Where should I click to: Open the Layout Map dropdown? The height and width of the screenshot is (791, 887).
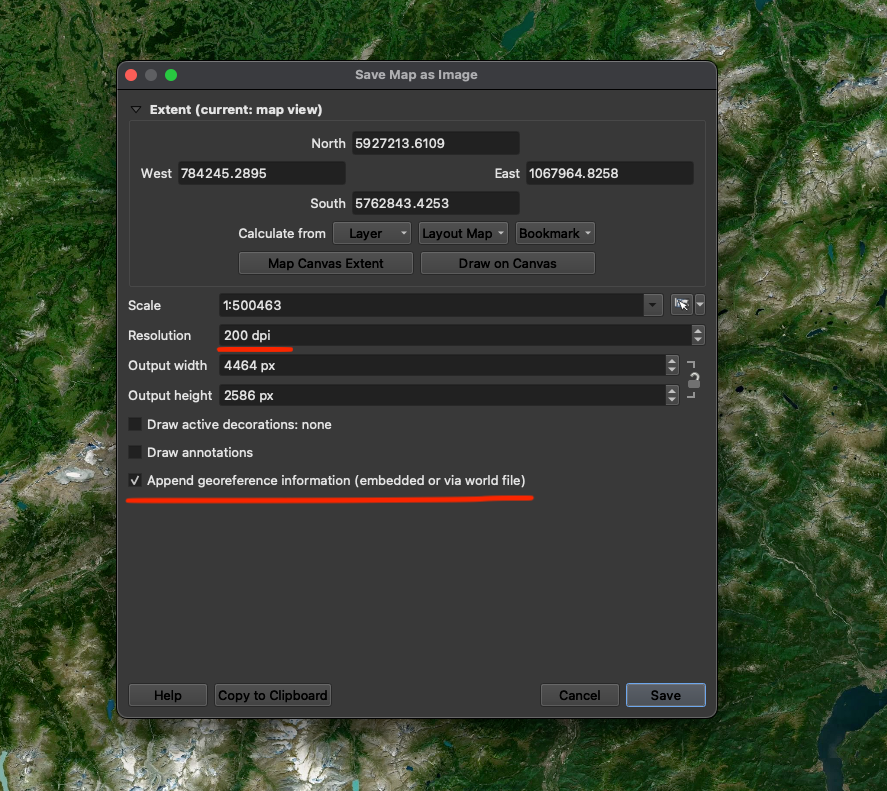click(463, 233)
